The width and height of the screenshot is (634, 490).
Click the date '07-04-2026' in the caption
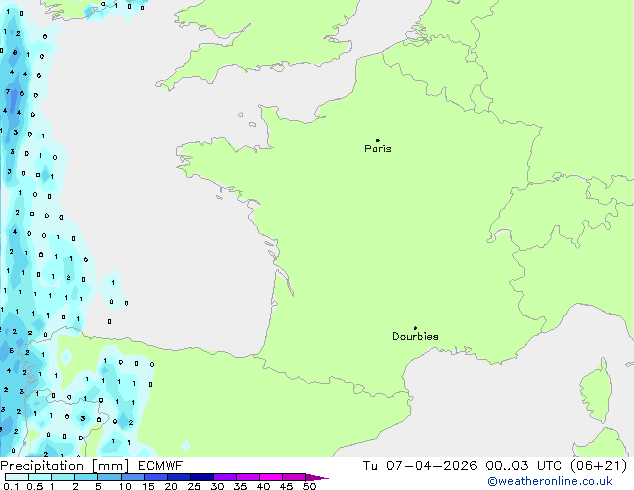pyautogui.click(x=431, y=466)
